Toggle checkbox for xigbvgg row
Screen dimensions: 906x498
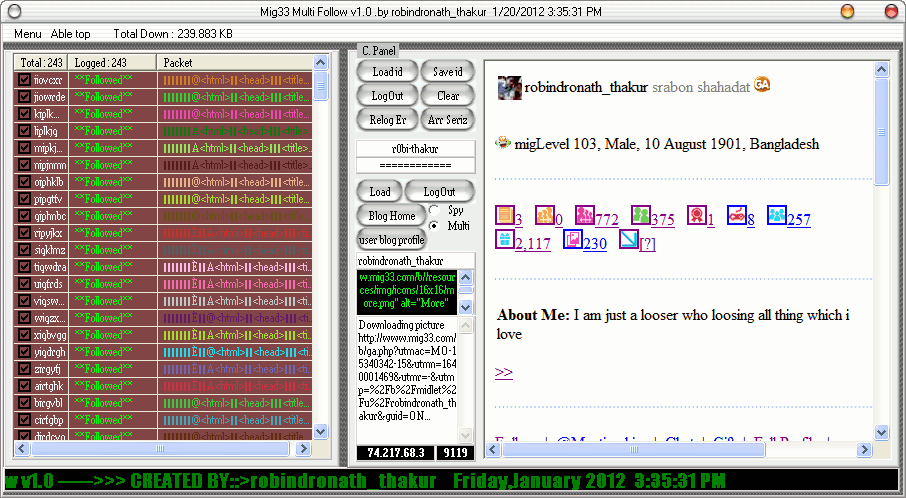24,335
